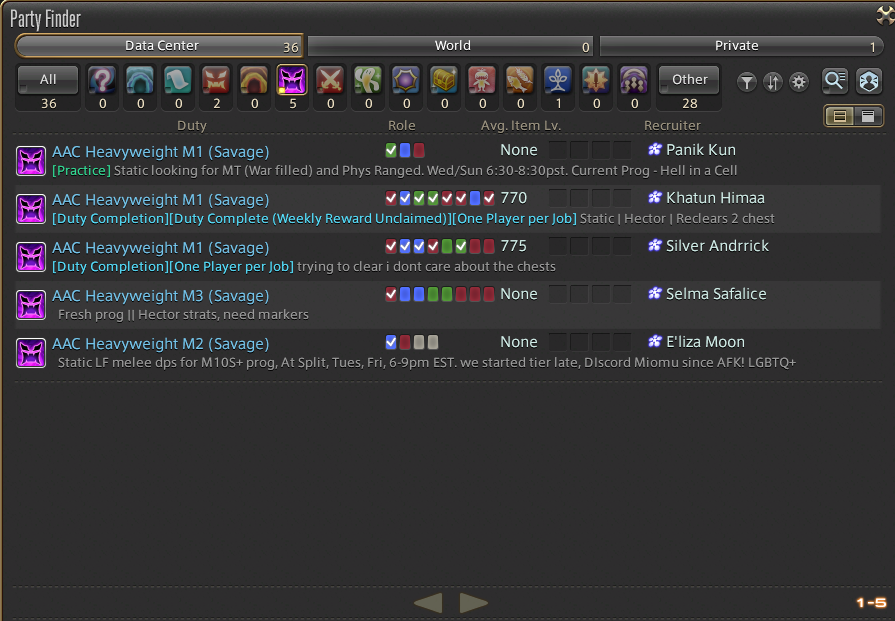Select the Field Operations star category icon
This screenshot has width=895, height=621.
(x=596, y=80)
